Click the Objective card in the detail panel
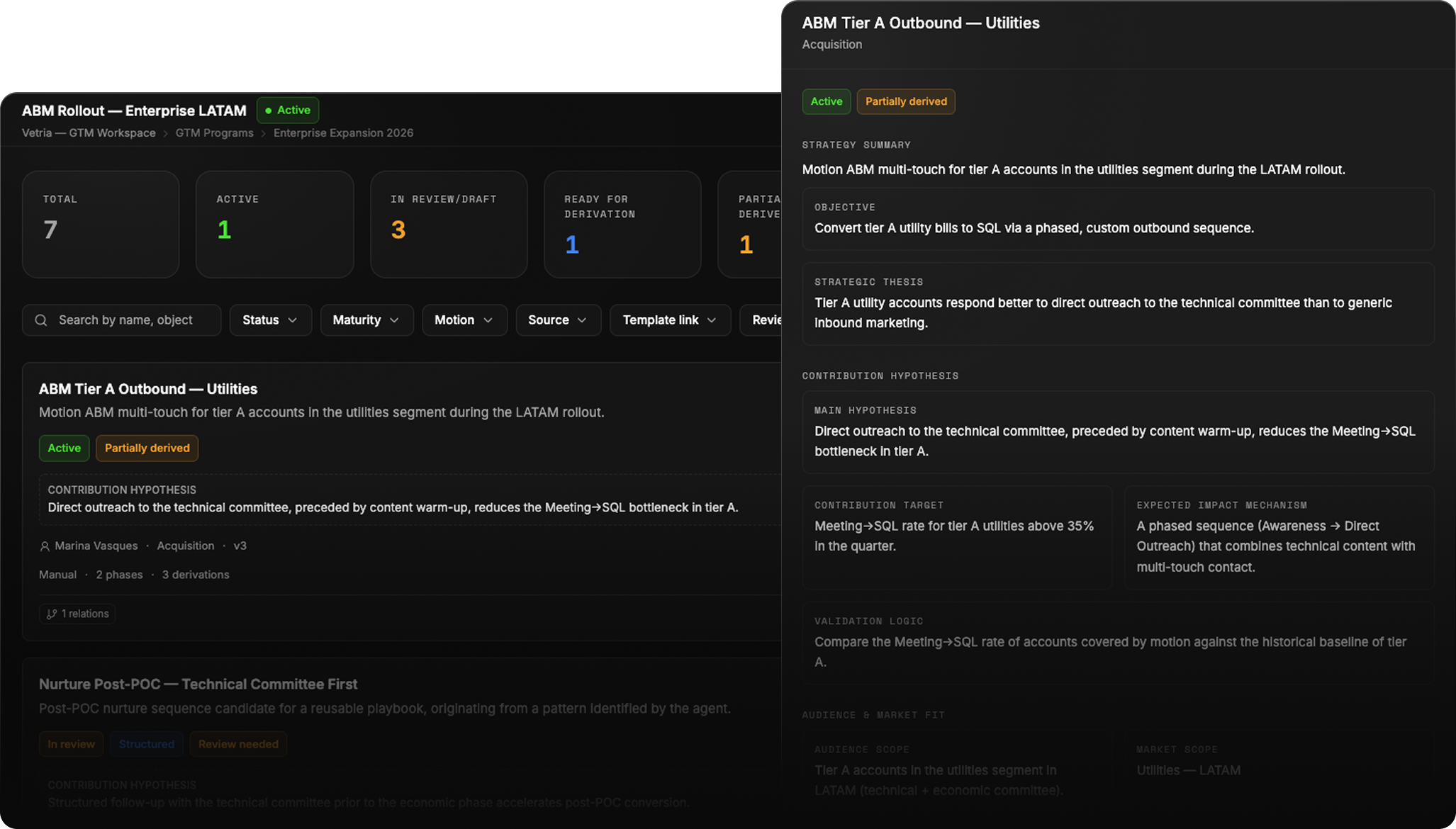Viewport: 1456px width, 829px height. [1118, 219]
